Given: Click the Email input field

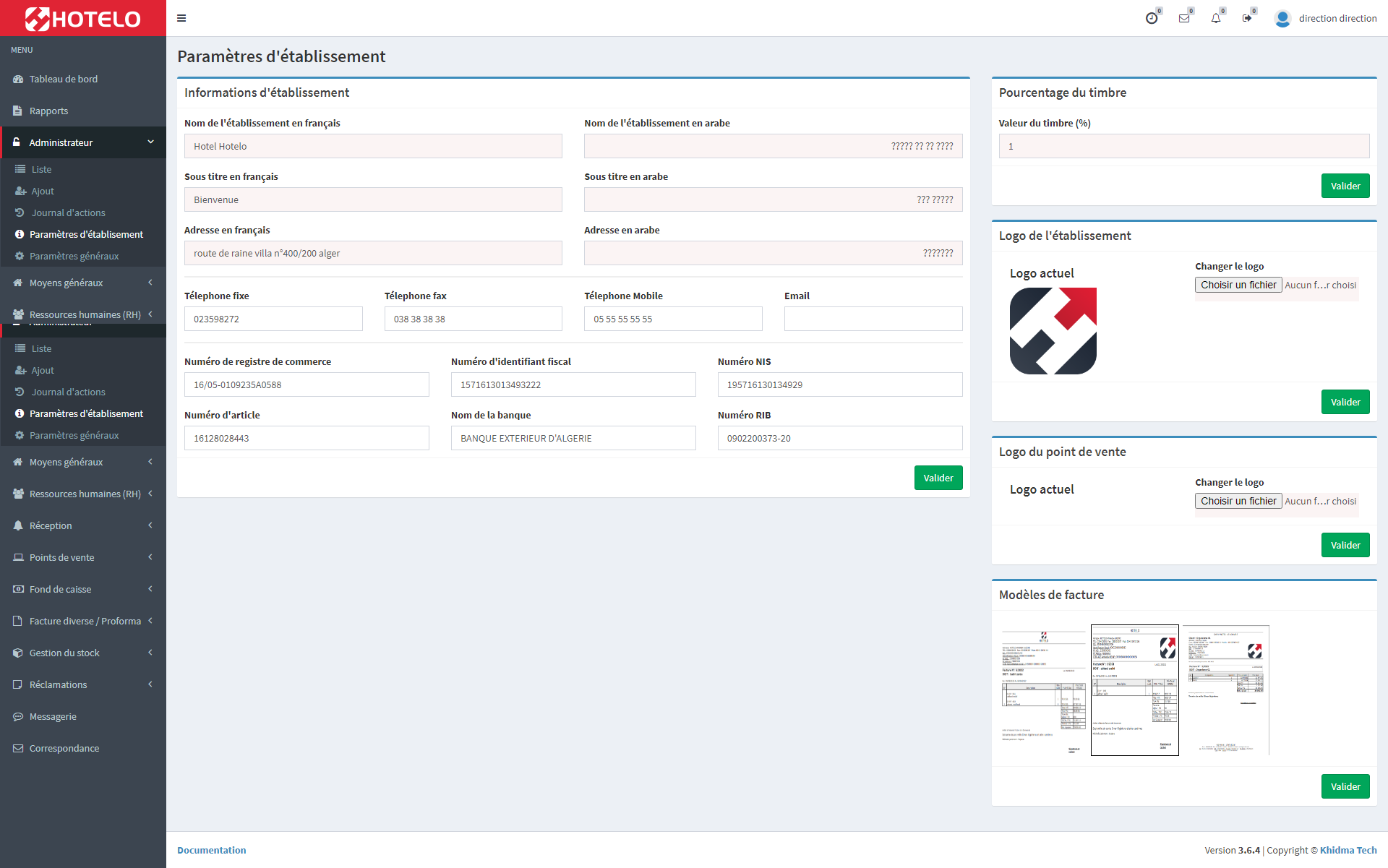Looking at the screenshot, I should (x=873, y=319).
